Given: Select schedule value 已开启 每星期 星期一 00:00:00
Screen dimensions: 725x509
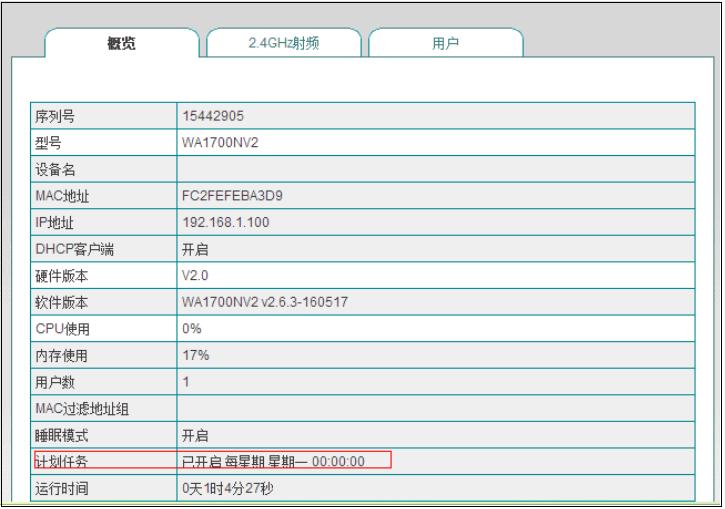Looking at the screenshot, I should (x=273, y=461).
